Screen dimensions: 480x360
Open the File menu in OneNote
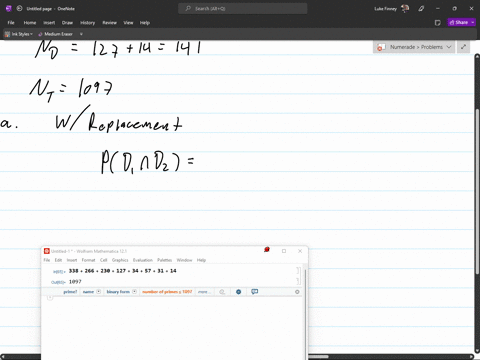pos(11,23)
